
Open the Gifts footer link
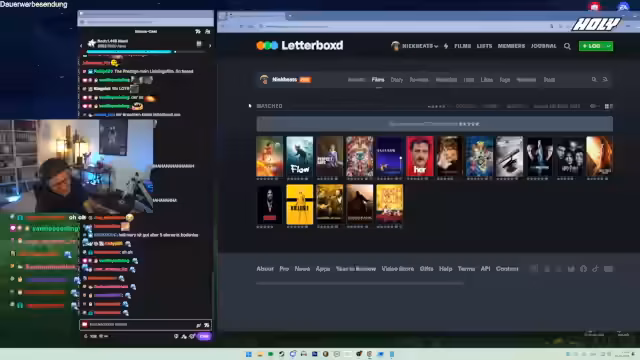[x=427, y=269]
